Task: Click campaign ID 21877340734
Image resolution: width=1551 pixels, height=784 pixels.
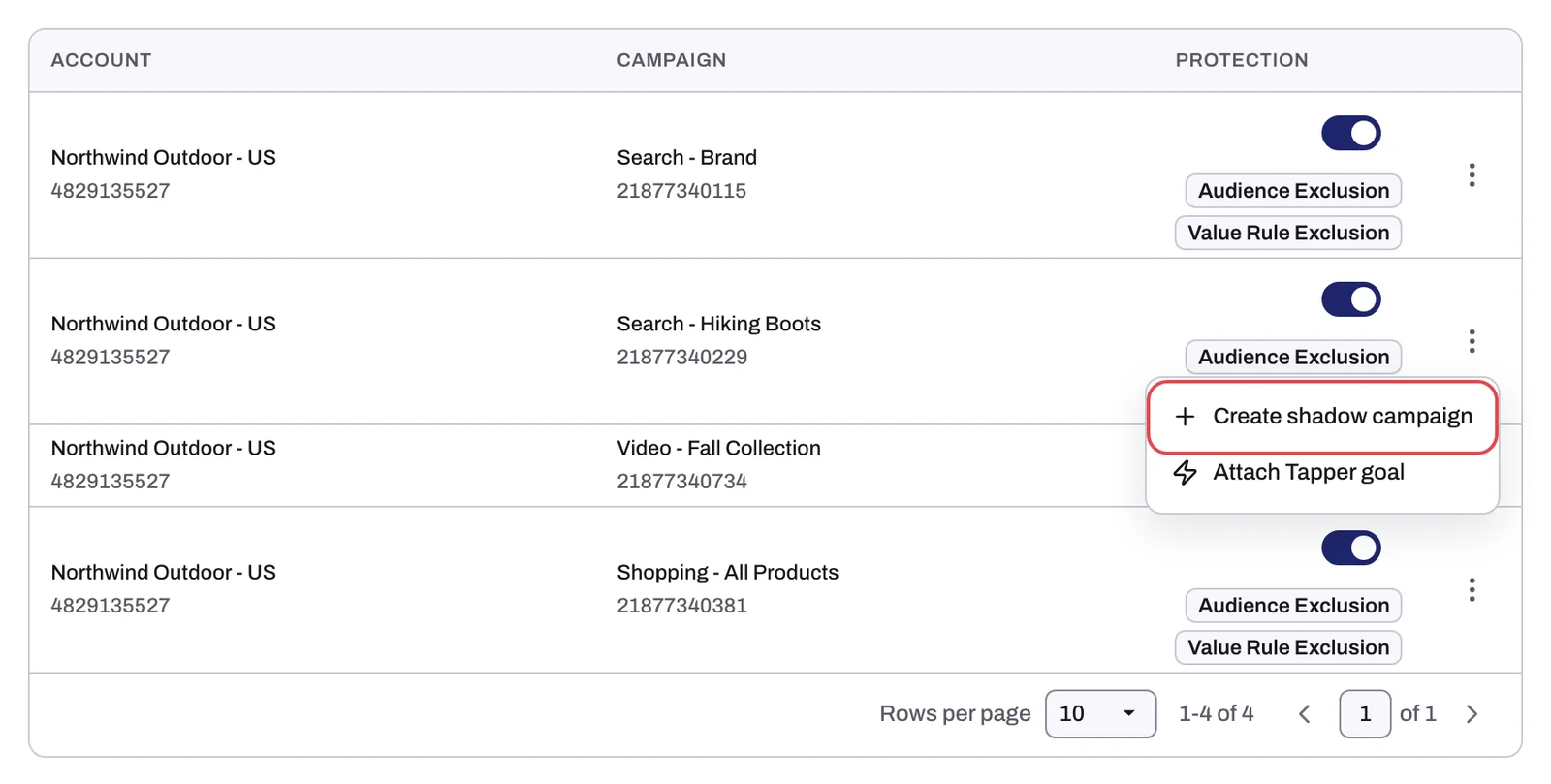Action: (x=681, y=481)
